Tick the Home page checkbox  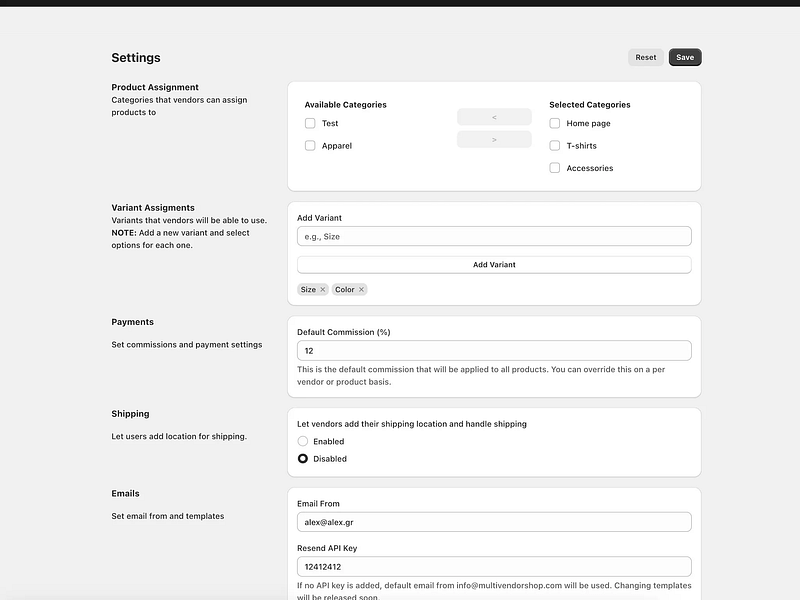(x=555, y=123)
